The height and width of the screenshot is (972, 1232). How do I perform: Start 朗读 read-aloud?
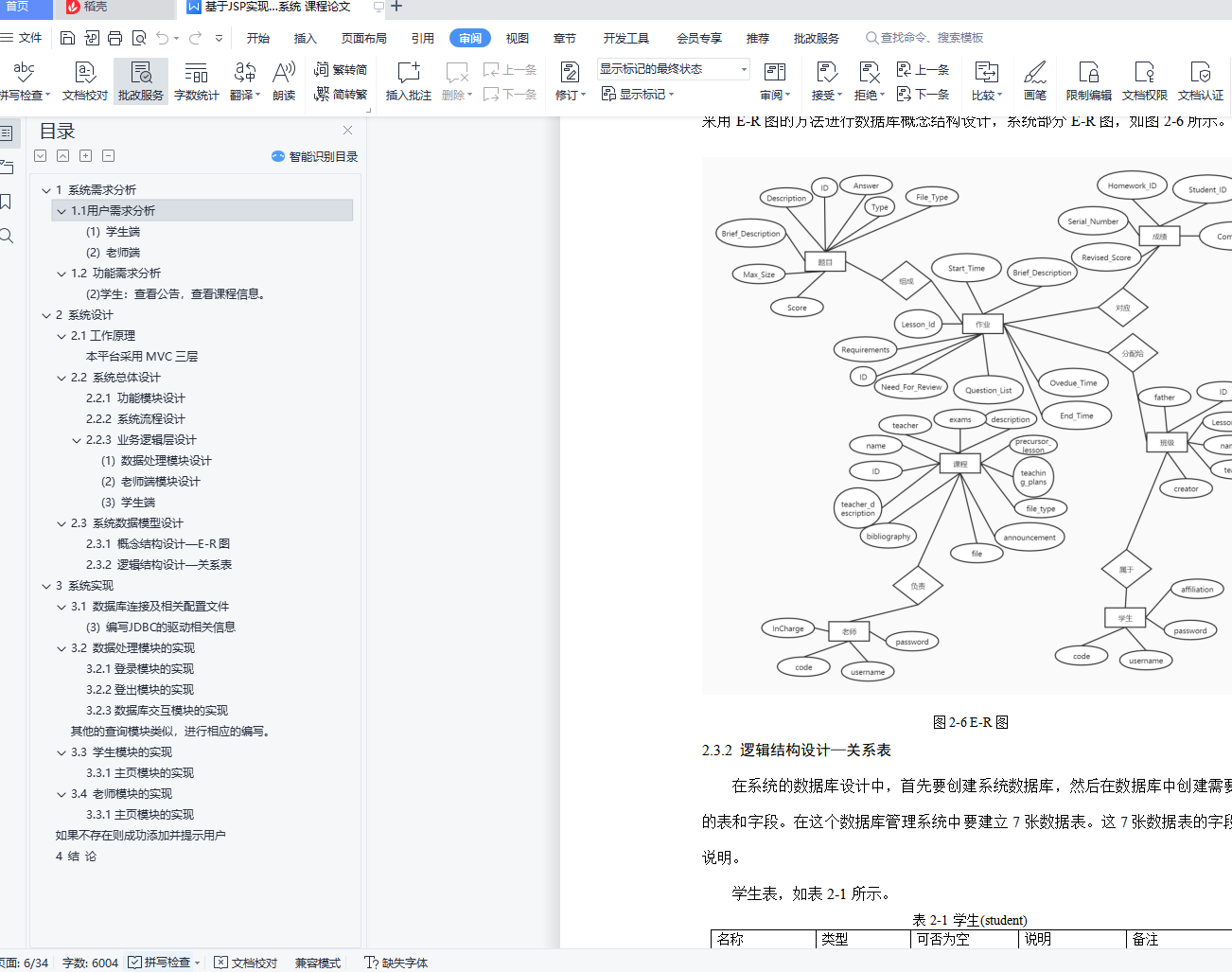point(284,81)
